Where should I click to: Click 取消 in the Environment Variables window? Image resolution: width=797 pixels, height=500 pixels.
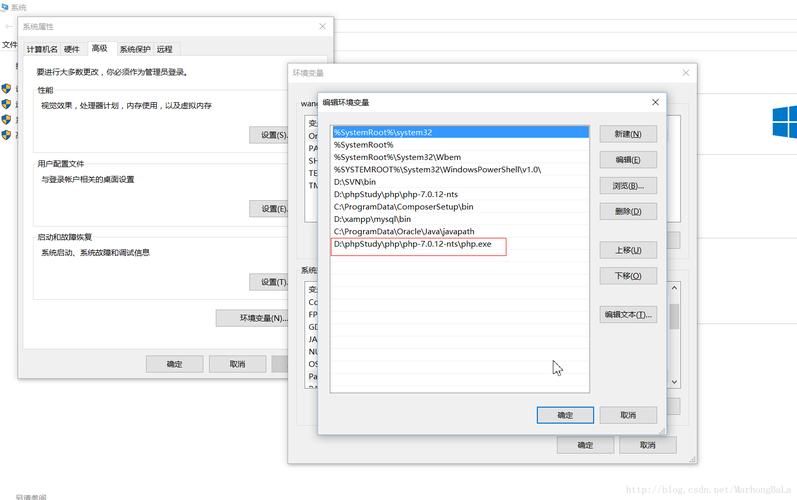pyautogui.click(x=648, y=445)
